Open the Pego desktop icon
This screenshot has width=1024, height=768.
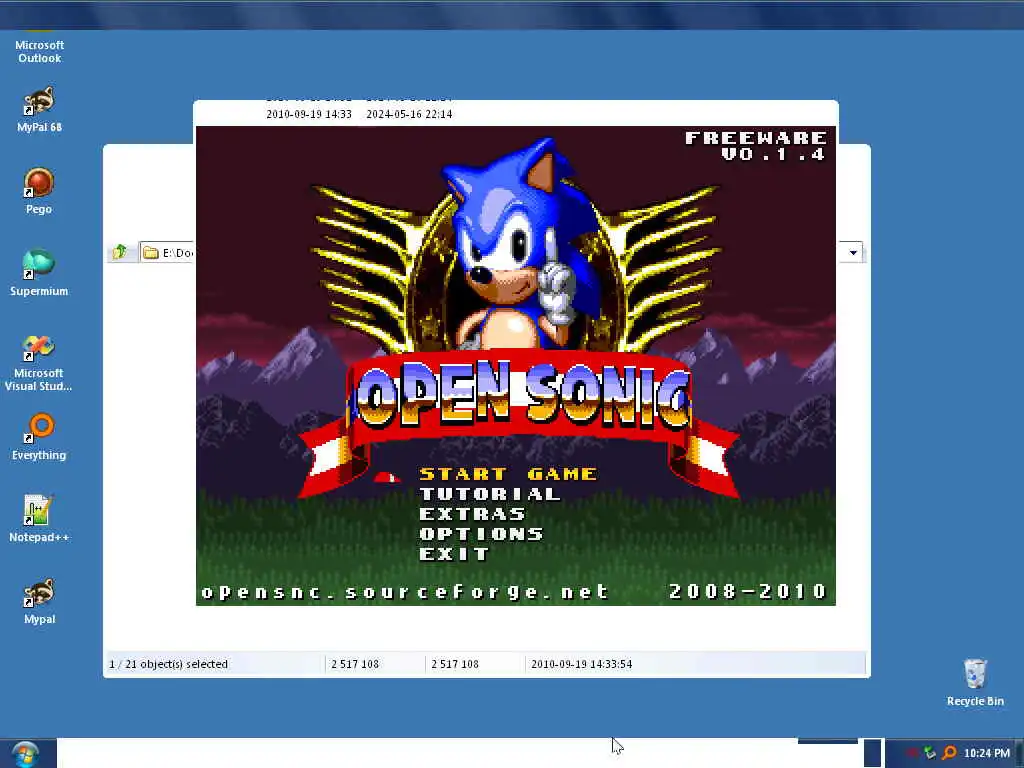(39, 191)
